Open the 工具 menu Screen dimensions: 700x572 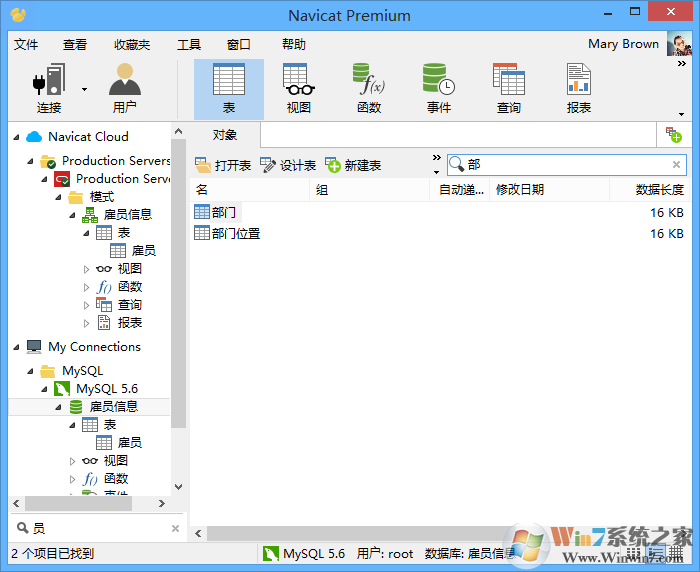point(189,44)
